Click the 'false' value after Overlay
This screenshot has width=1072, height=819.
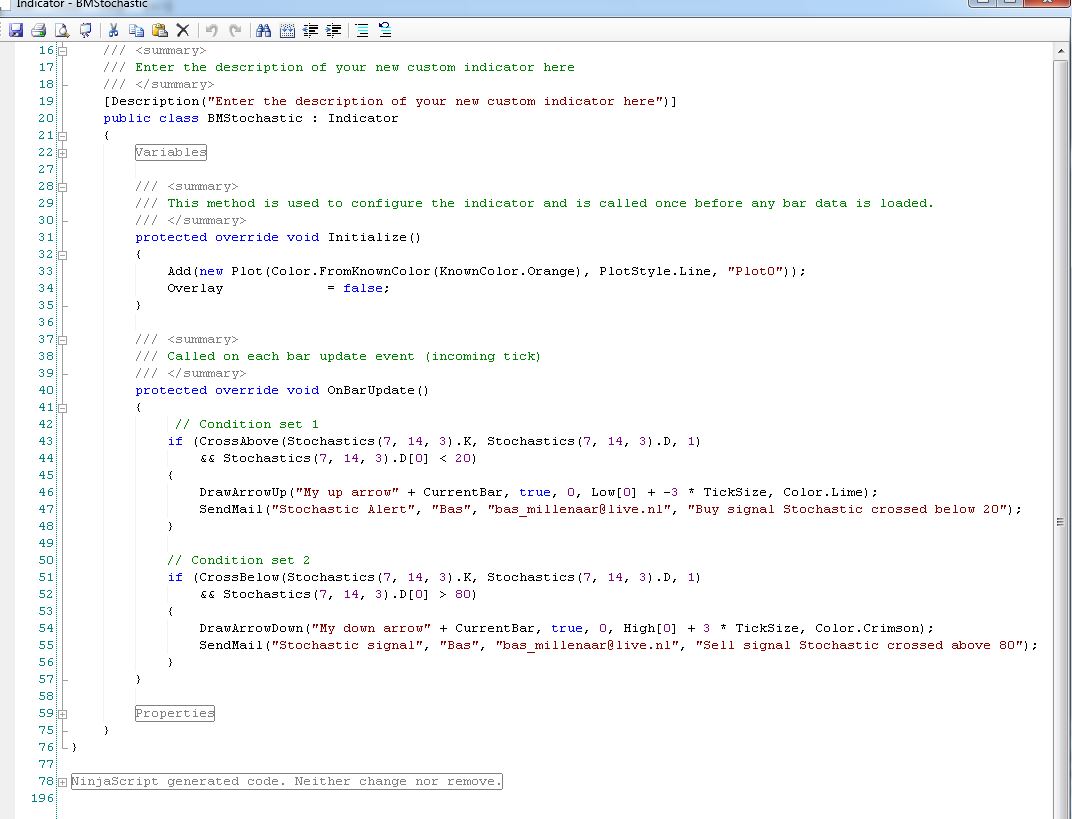coord(363,288)
